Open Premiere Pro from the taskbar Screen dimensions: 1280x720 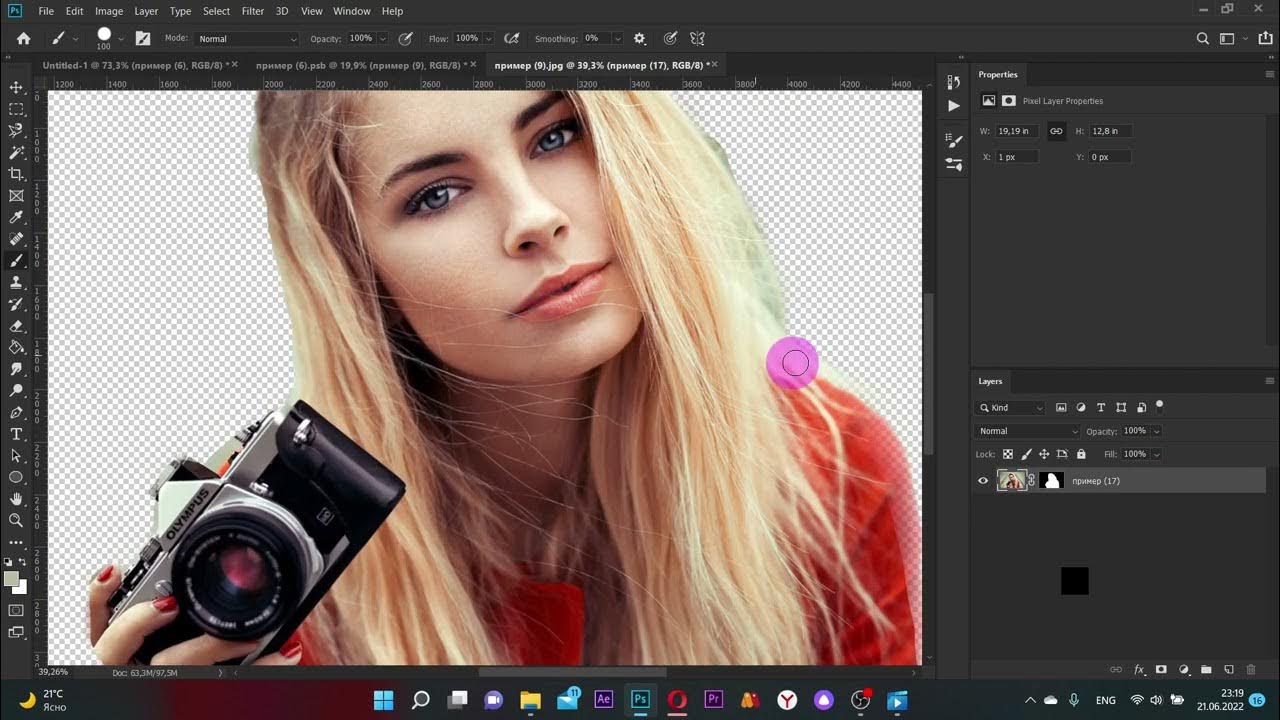(x=714, y=700)
